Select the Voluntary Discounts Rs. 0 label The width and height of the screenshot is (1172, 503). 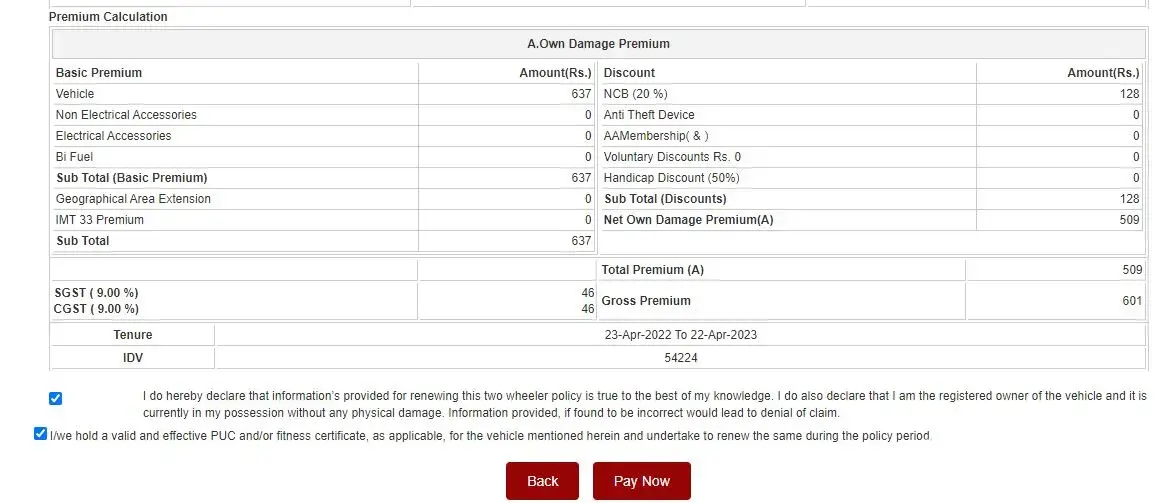pos(672,157)
